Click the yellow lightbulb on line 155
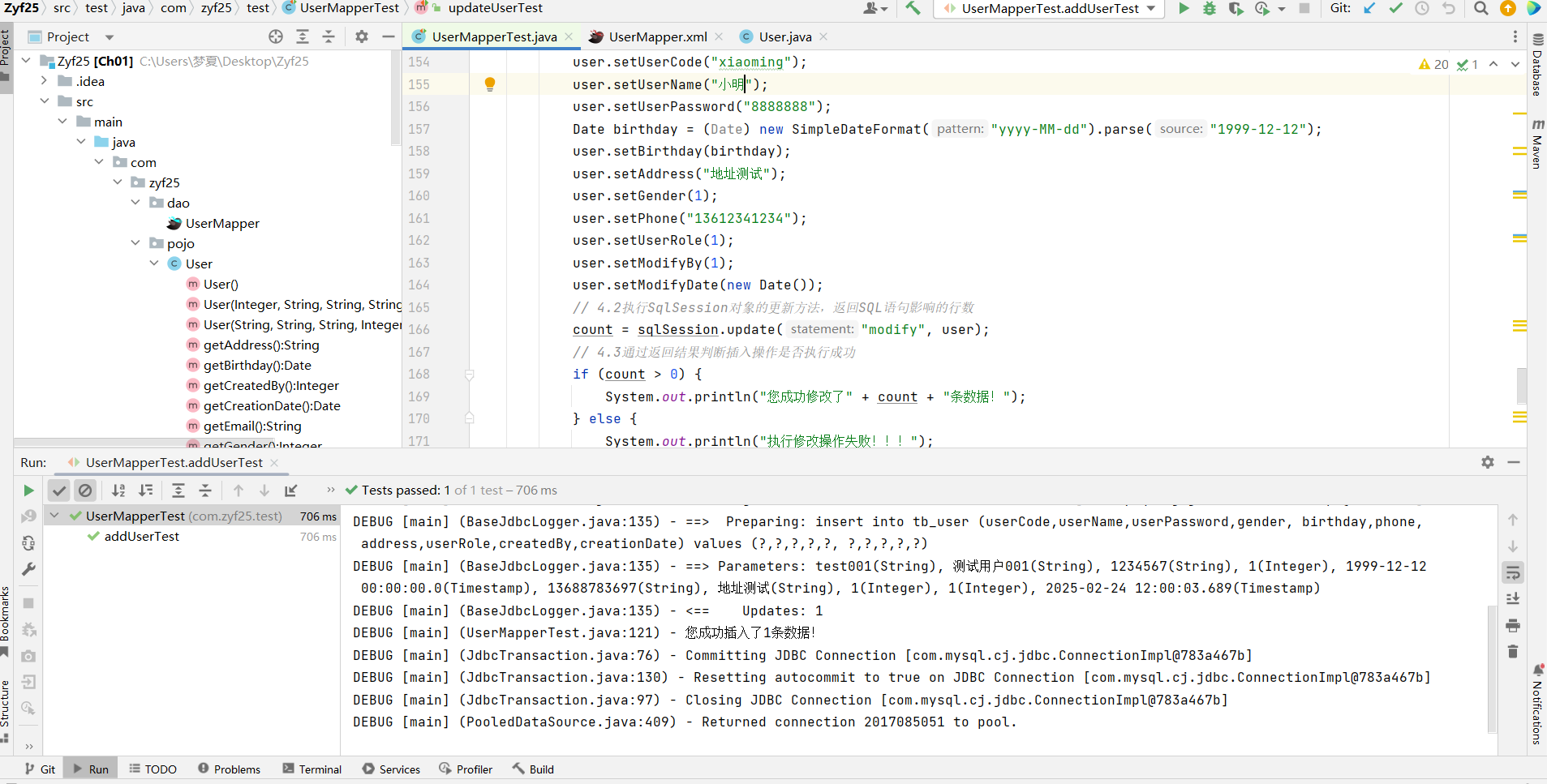The height and width of the screenshot is (784, 1547). coord(490,84)
